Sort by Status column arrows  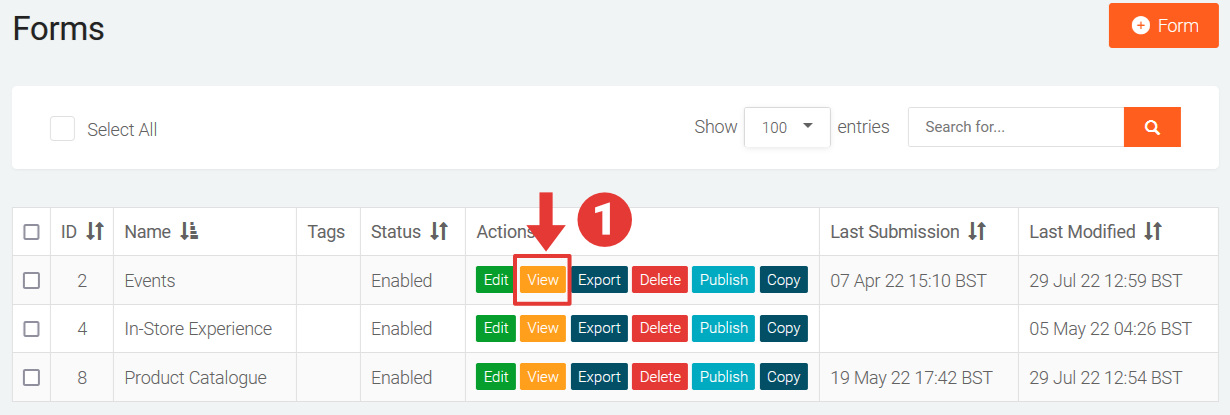(439, 232)
